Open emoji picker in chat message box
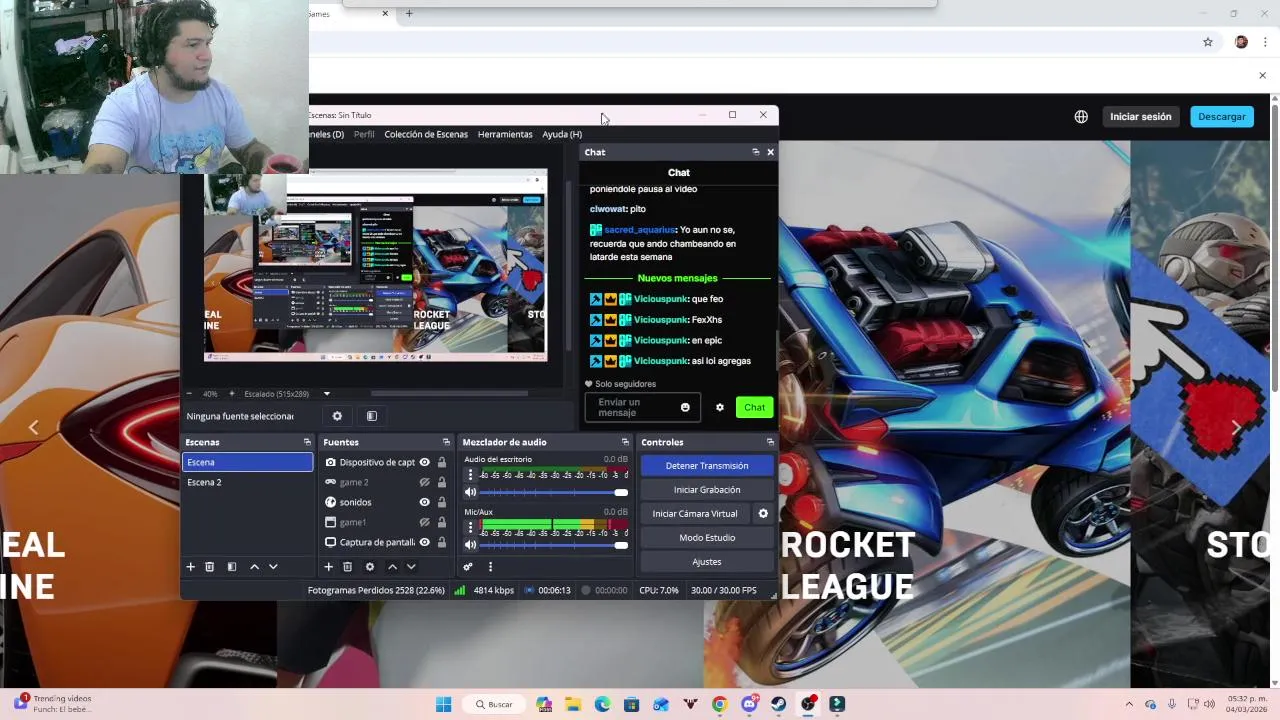Screen dimensions: 1280x720 (x=685, y=407)
